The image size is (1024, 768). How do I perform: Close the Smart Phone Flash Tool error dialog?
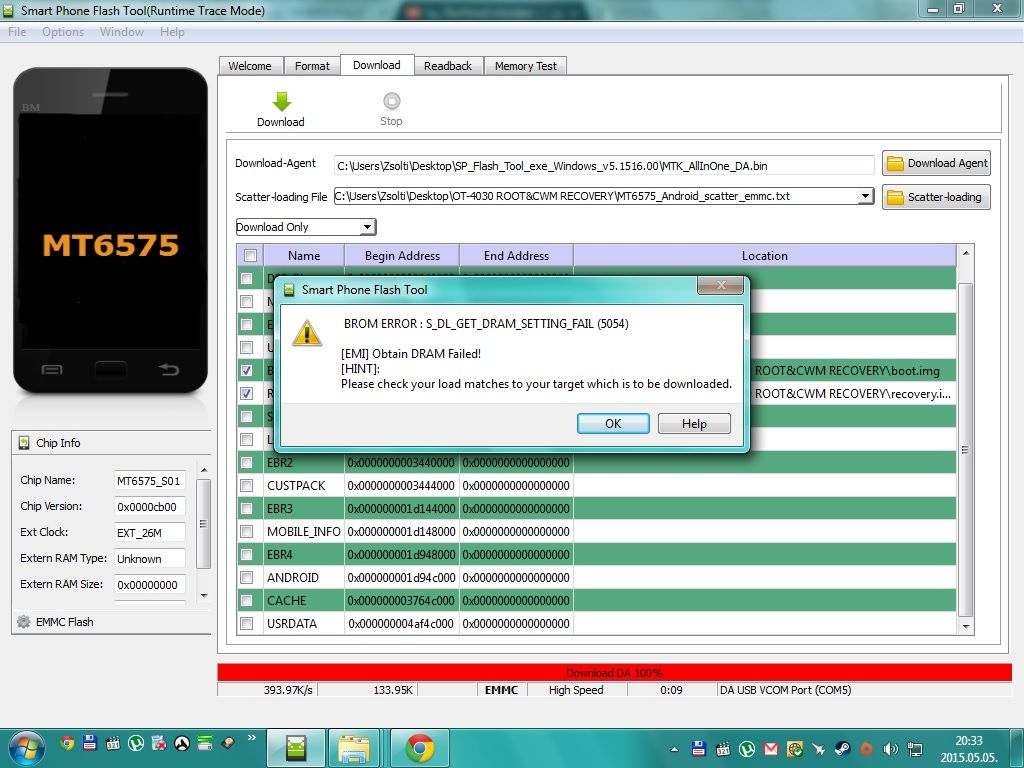[720, 285]
